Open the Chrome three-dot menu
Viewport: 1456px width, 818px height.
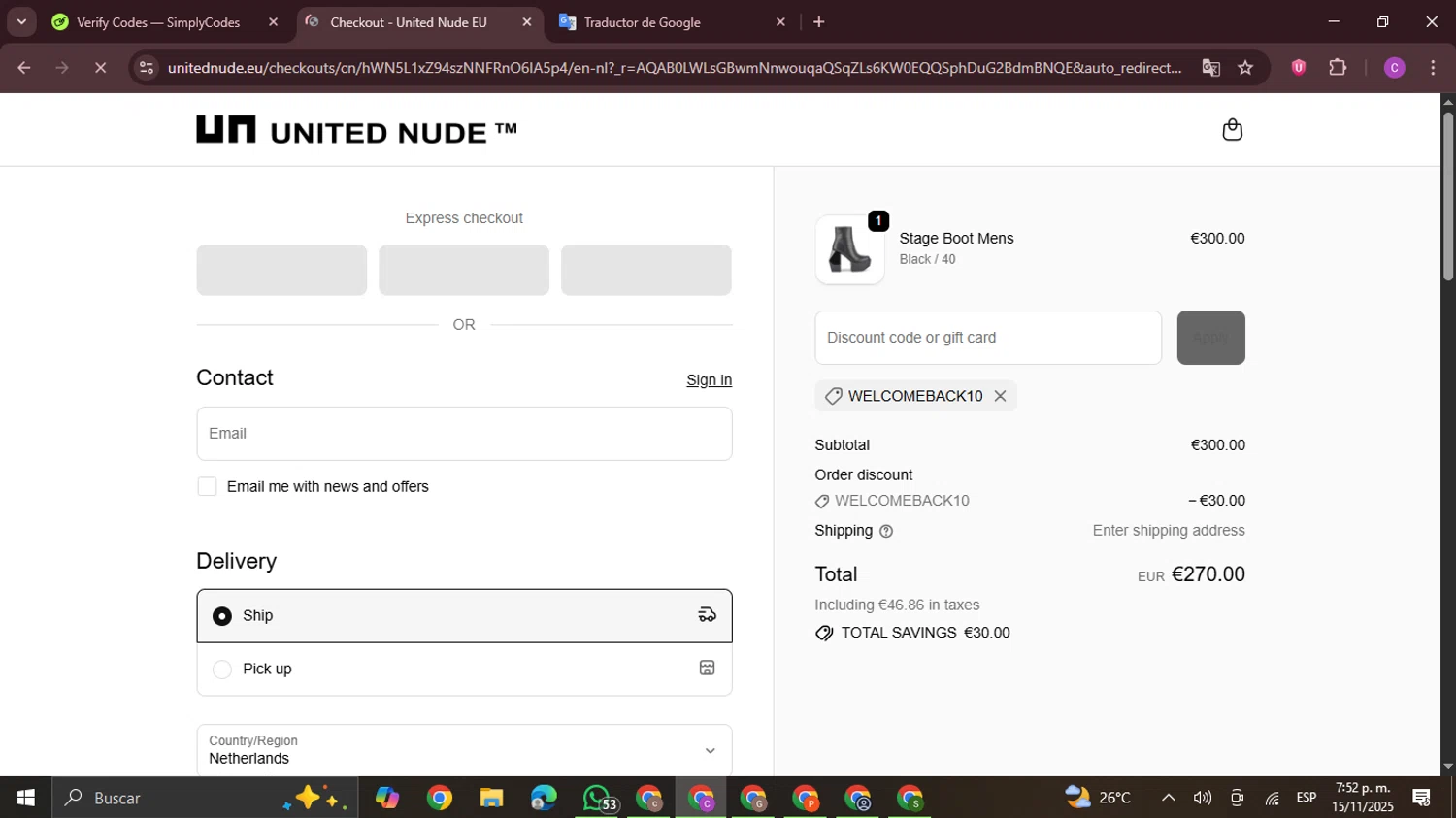pyautogui.click(x=1434, y=68)
